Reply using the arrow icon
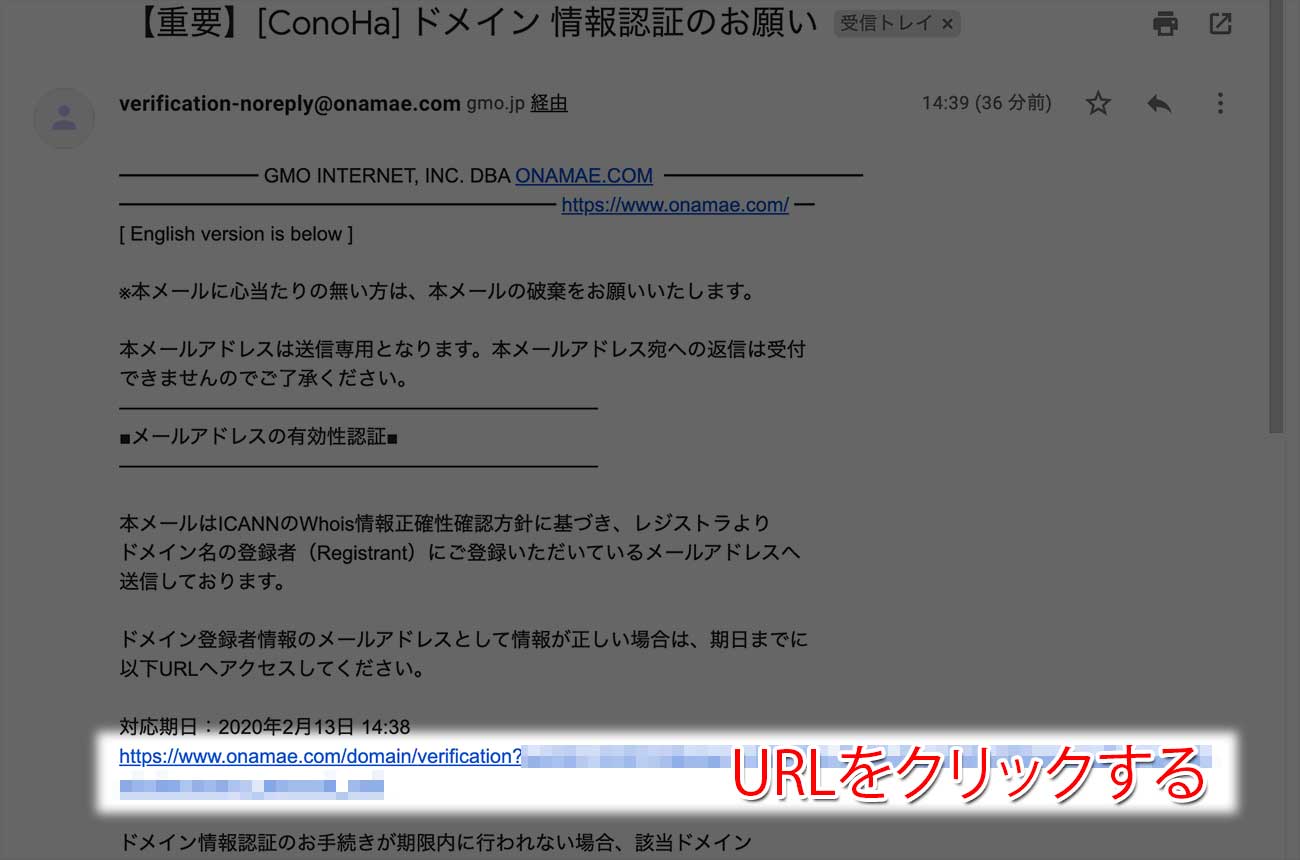This screenshot has height=860, width=1300. point(1159,103)
